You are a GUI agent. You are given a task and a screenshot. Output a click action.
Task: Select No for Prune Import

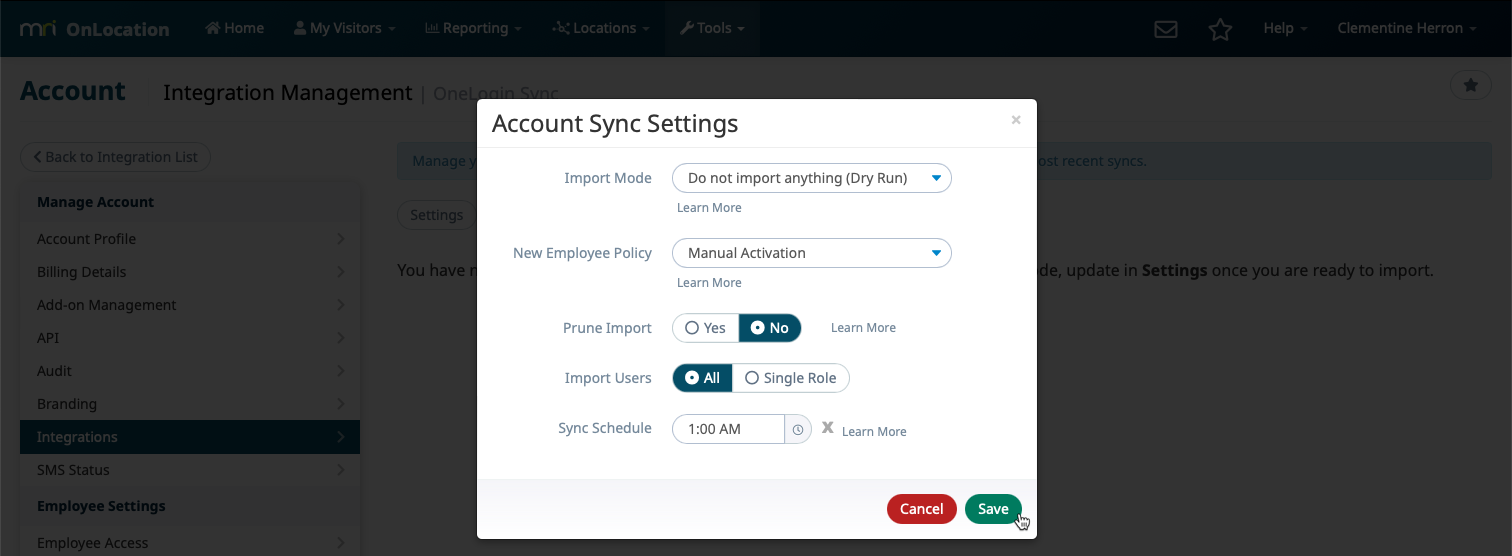pyautogui.click(x=770, y=328)
